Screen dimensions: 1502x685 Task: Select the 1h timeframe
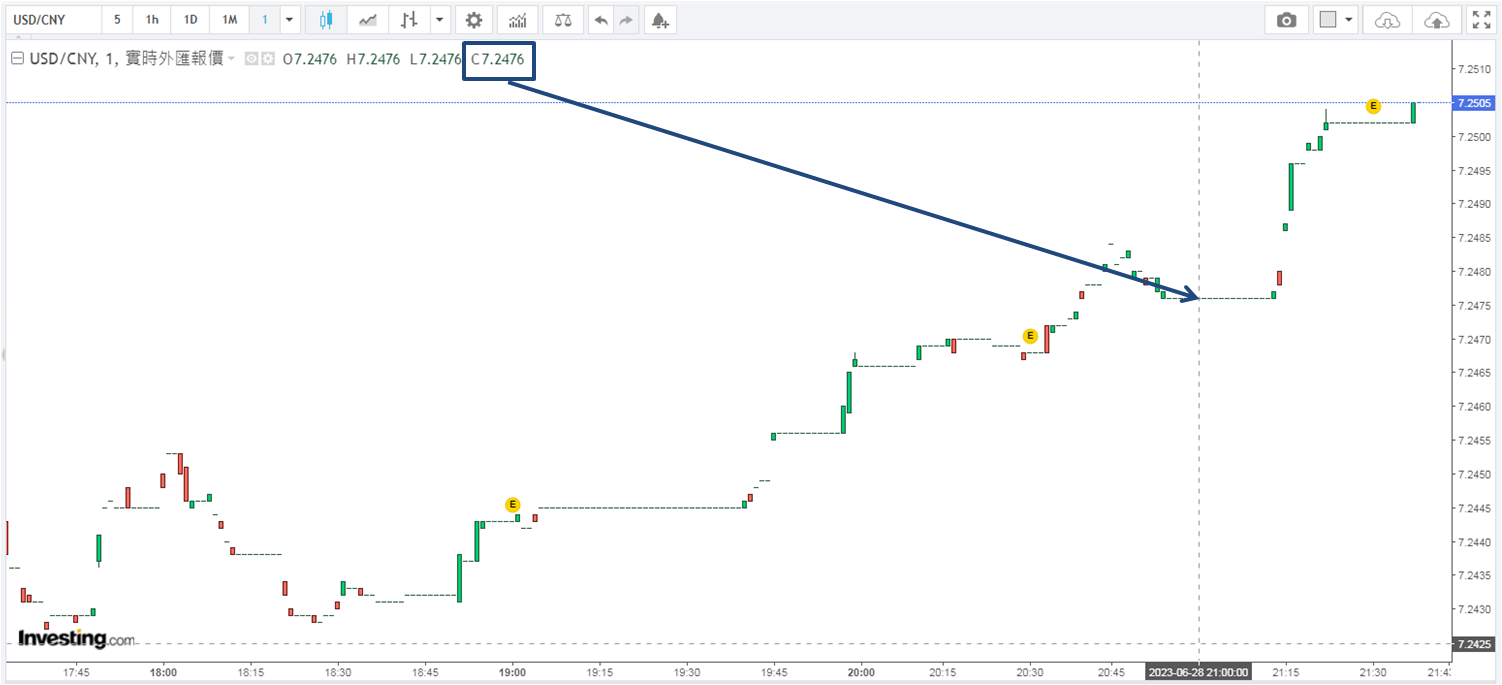click(151, 20)
